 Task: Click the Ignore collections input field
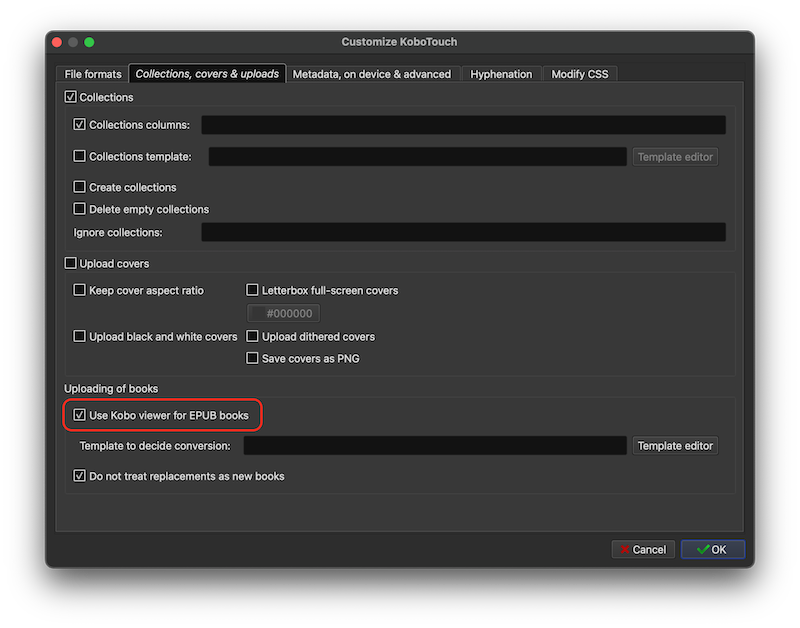463,232
